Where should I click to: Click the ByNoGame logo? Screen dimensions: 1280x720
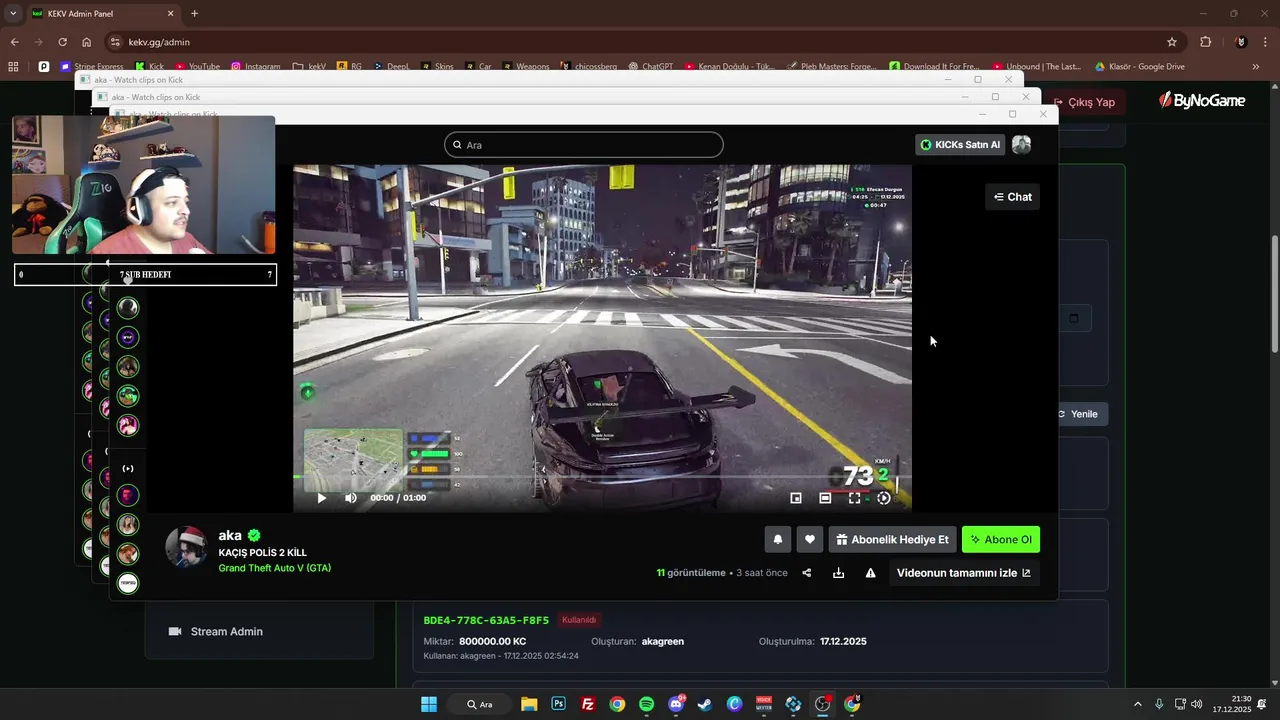[x=1202, y=101]
